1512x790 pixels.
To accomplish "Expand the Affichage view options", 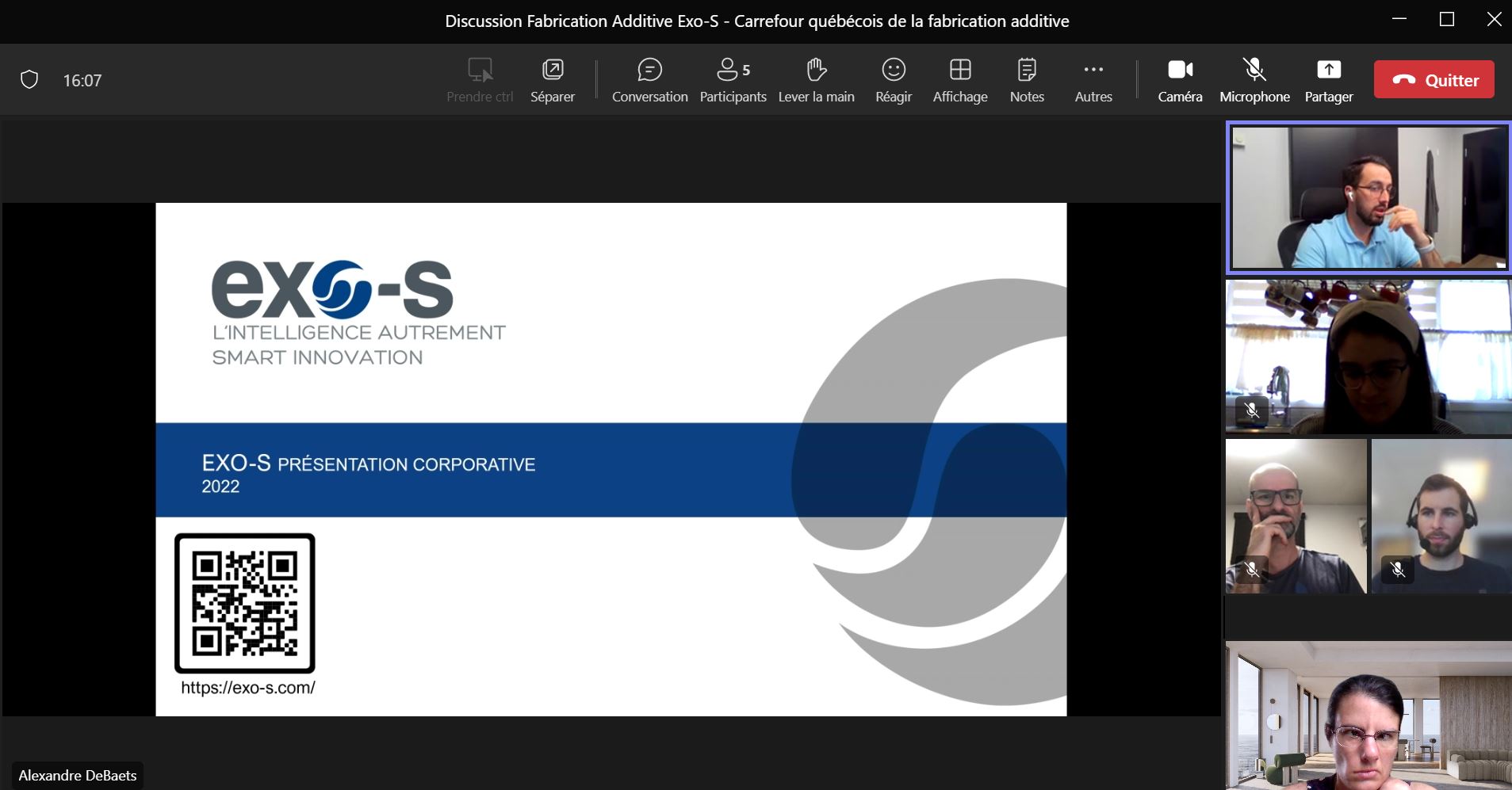I will (960, 80).
